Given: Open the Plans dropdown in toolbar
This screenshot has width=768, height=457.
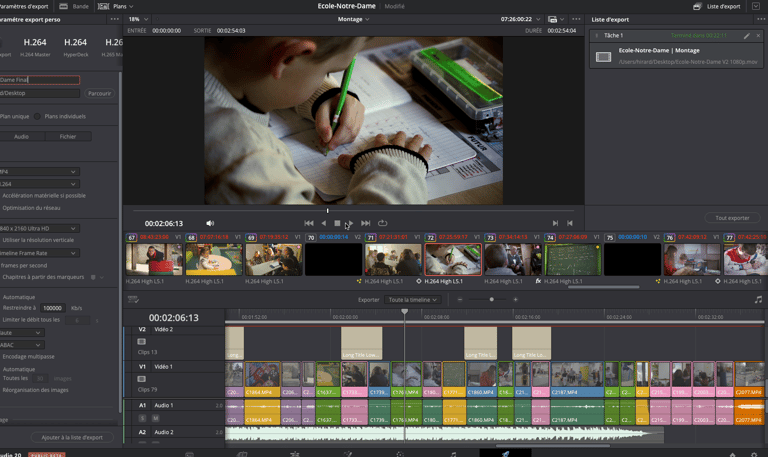Looking at the screenshot, I should coord(116,6).
